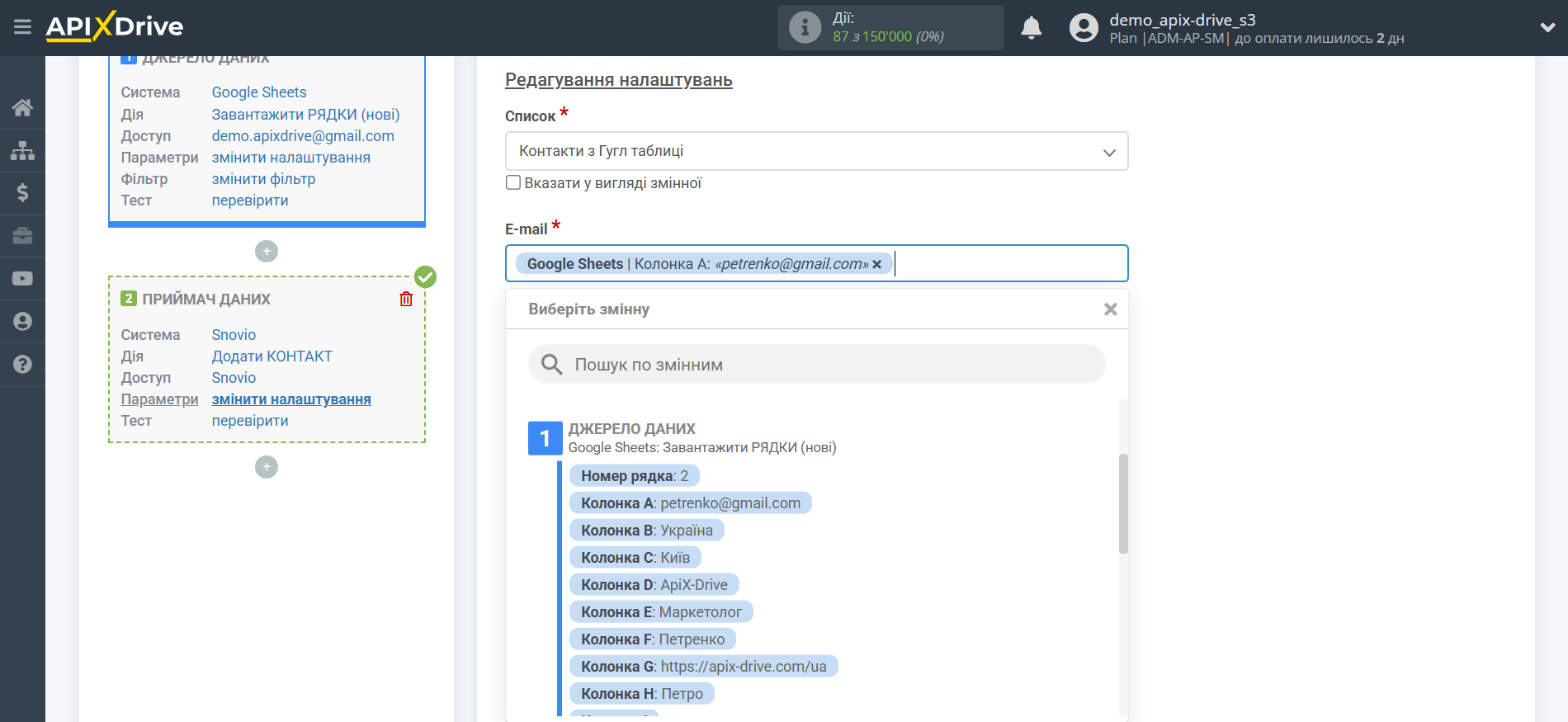
Task: Click ДЖЕРЕЛО ДАНИХ header in variable list
Action: (631, 429)
